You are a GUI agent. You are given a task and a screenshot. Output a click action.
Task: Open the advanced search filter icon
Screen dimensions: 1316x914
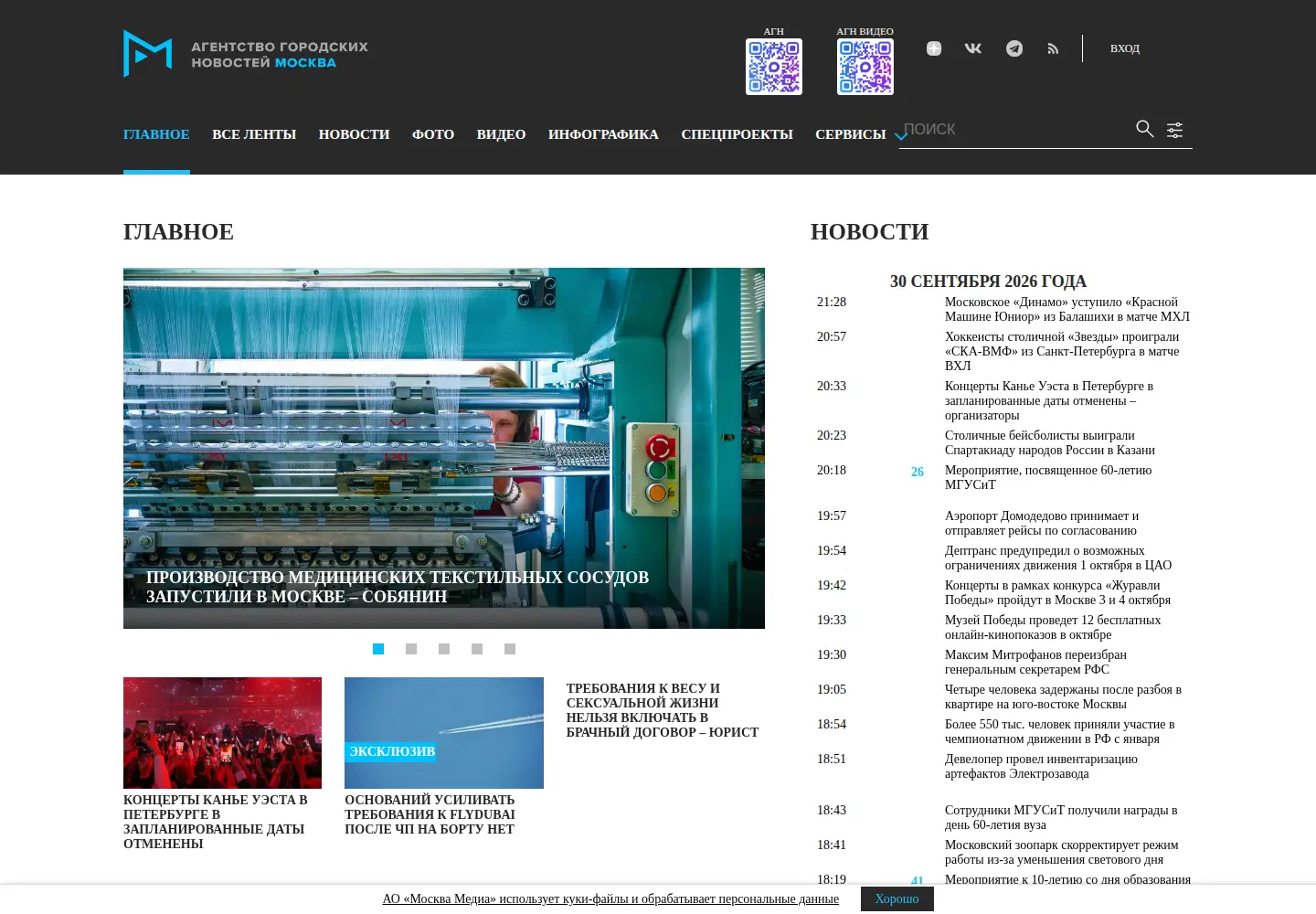[1174, 130]
